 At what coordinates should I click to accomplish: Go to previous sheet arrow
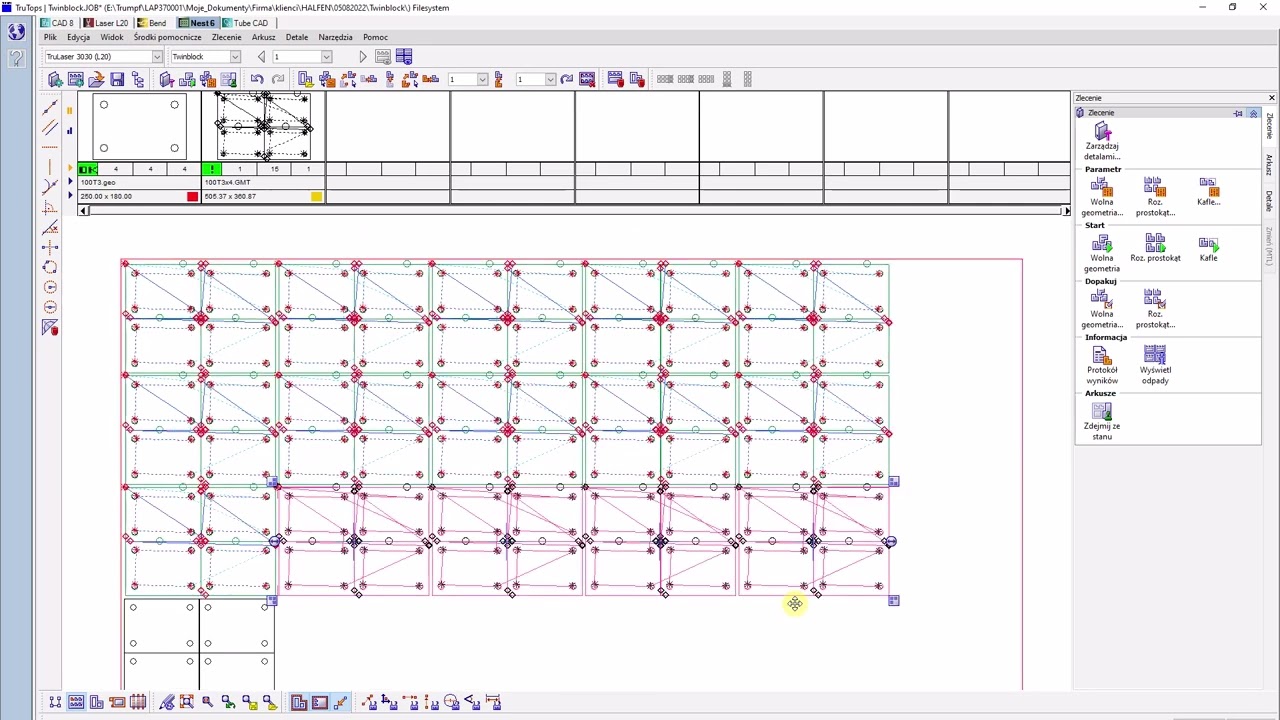(x=261, y=56)
